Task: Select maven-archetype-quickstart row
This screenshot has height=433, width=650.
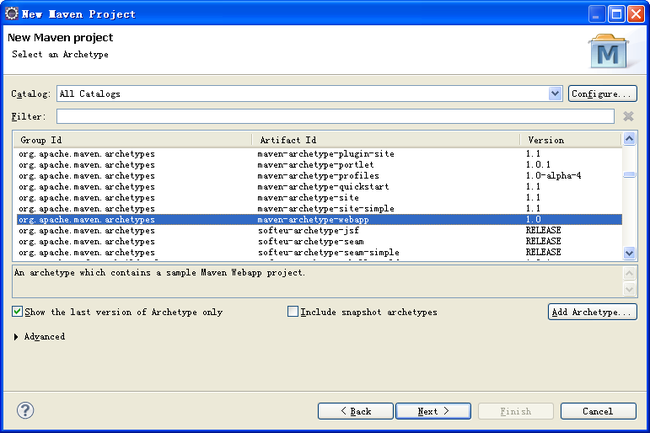Action: point(319,186)
